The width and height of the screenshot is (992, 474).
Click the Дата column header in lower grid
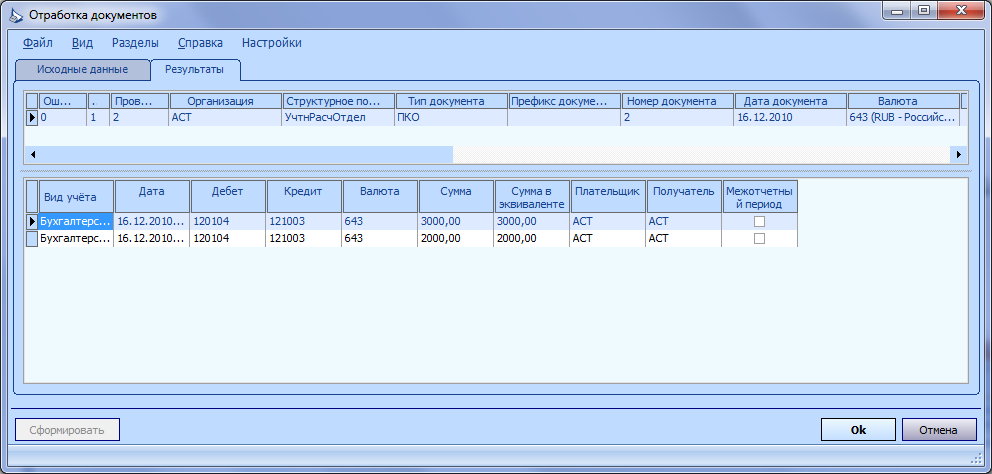[152, 197]
